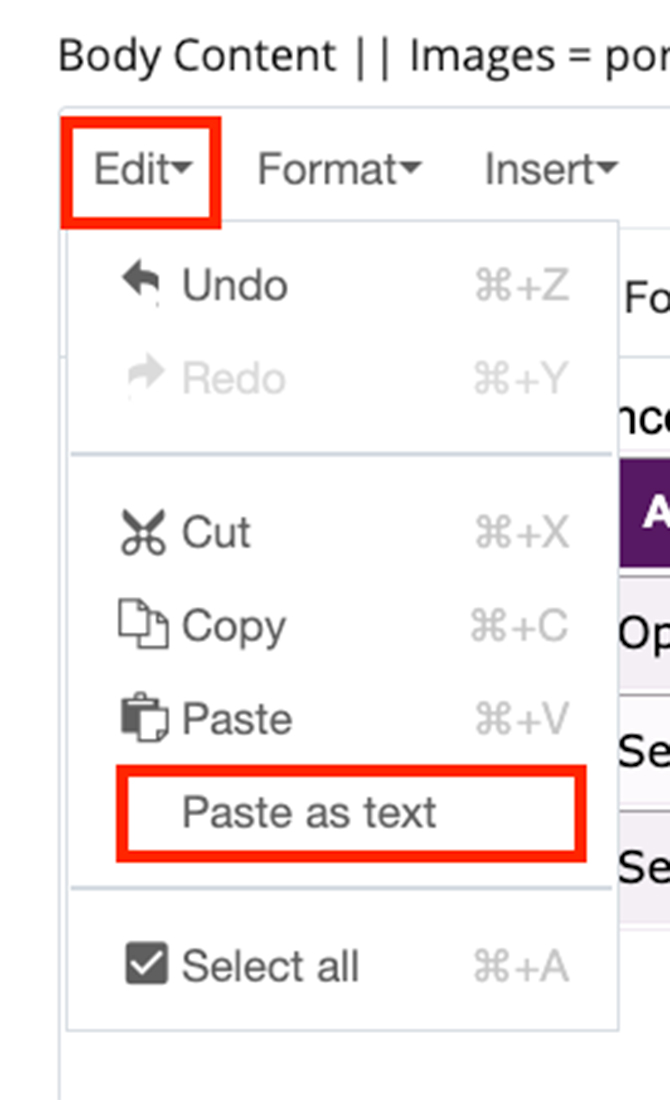Viewport: 670px width, 1100px height.
Task: Expand the Format dropdown
Action: click(x=337, y=169)
